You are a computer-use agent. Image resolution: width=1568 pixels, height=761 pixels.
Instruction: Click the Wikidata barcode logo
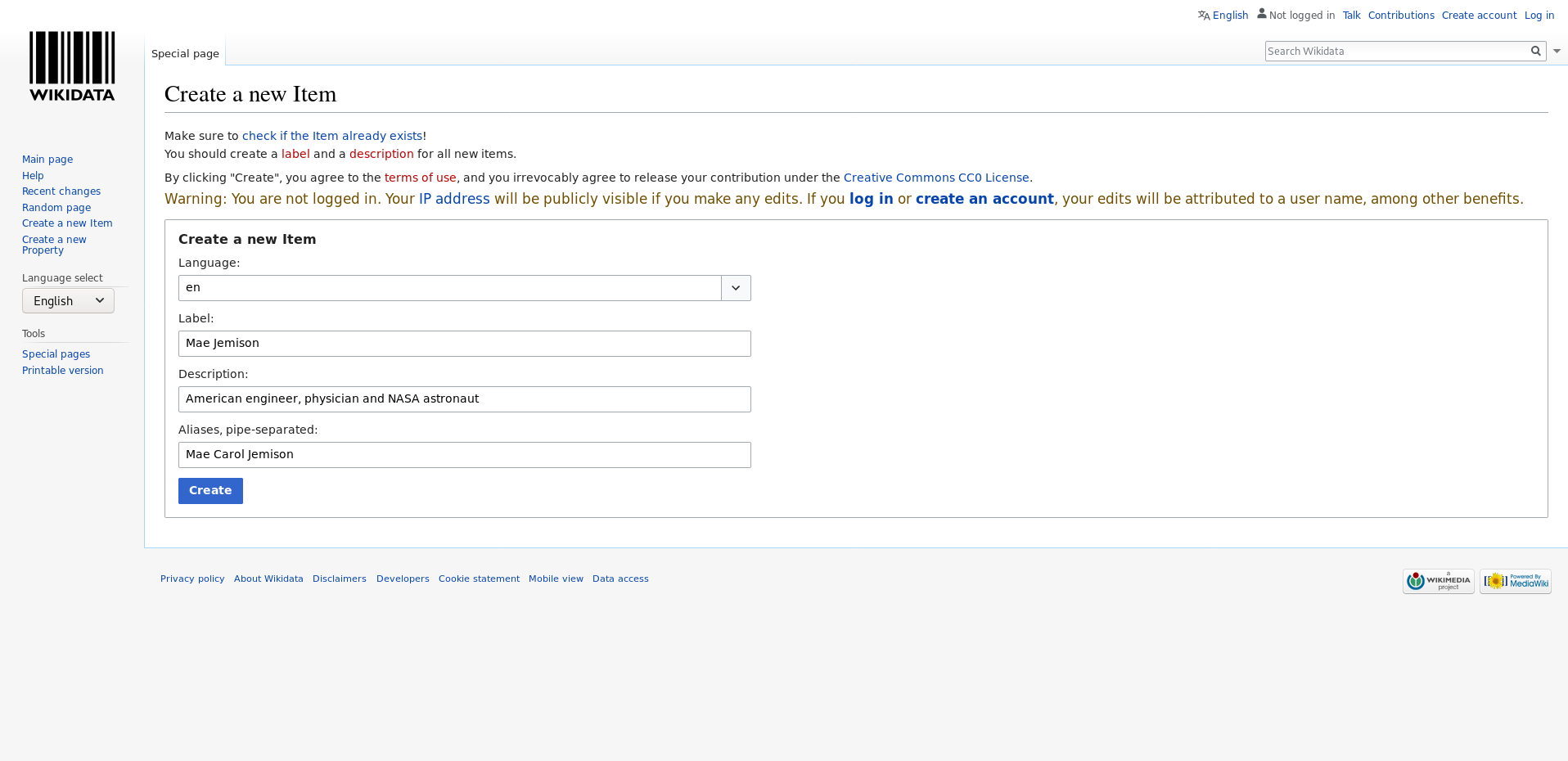pos(72,66)
